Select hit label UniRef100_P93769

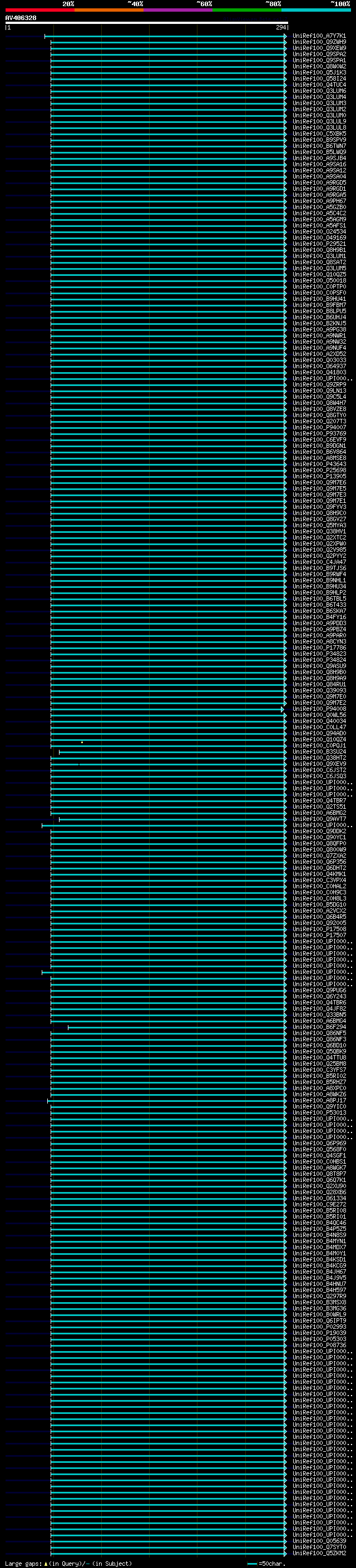(319, 434)
